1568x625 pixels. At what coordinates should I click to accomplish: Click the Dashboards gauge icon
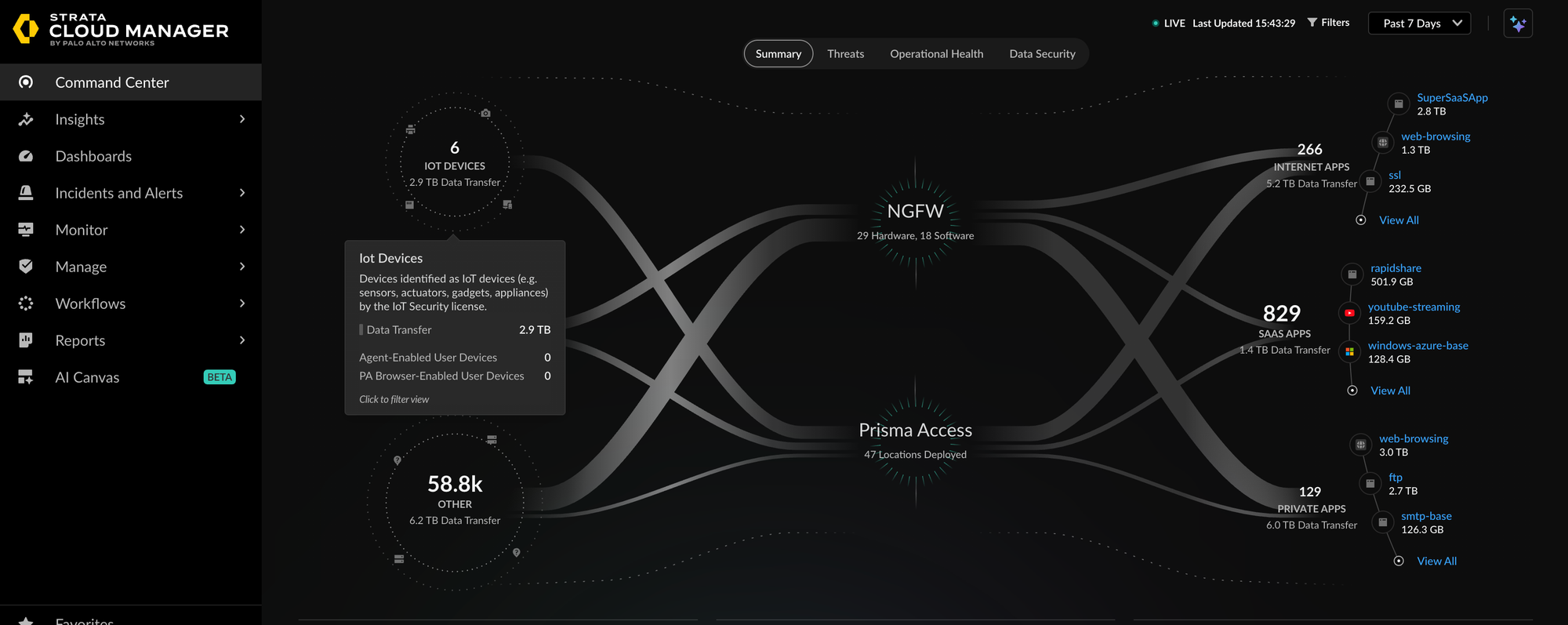pyautogui.click(x=26, y=156)
